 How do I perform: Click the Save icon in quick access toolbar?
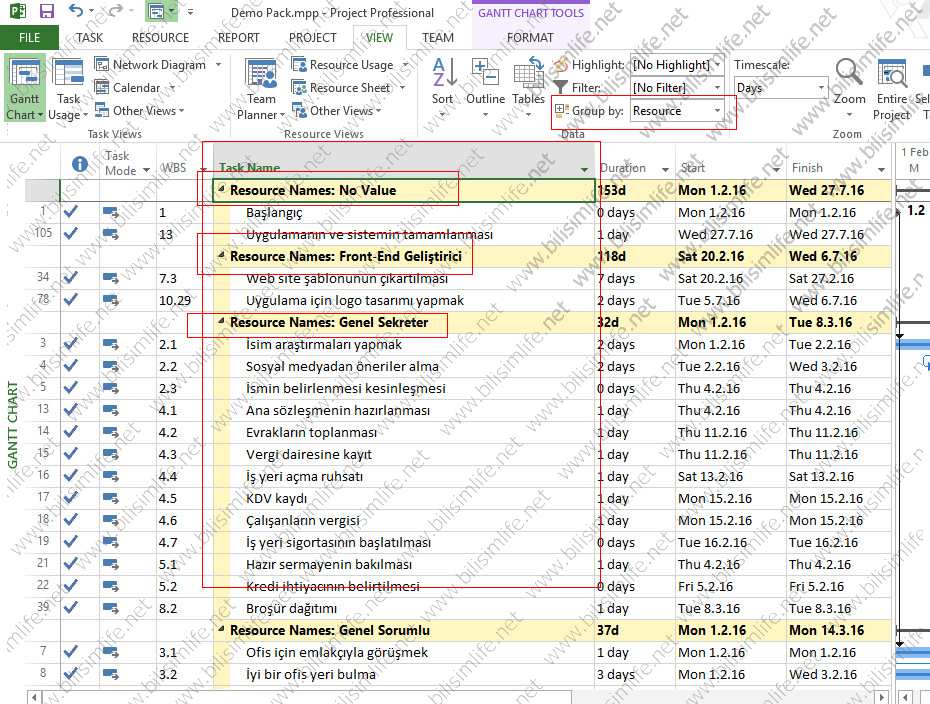point(46,11)
